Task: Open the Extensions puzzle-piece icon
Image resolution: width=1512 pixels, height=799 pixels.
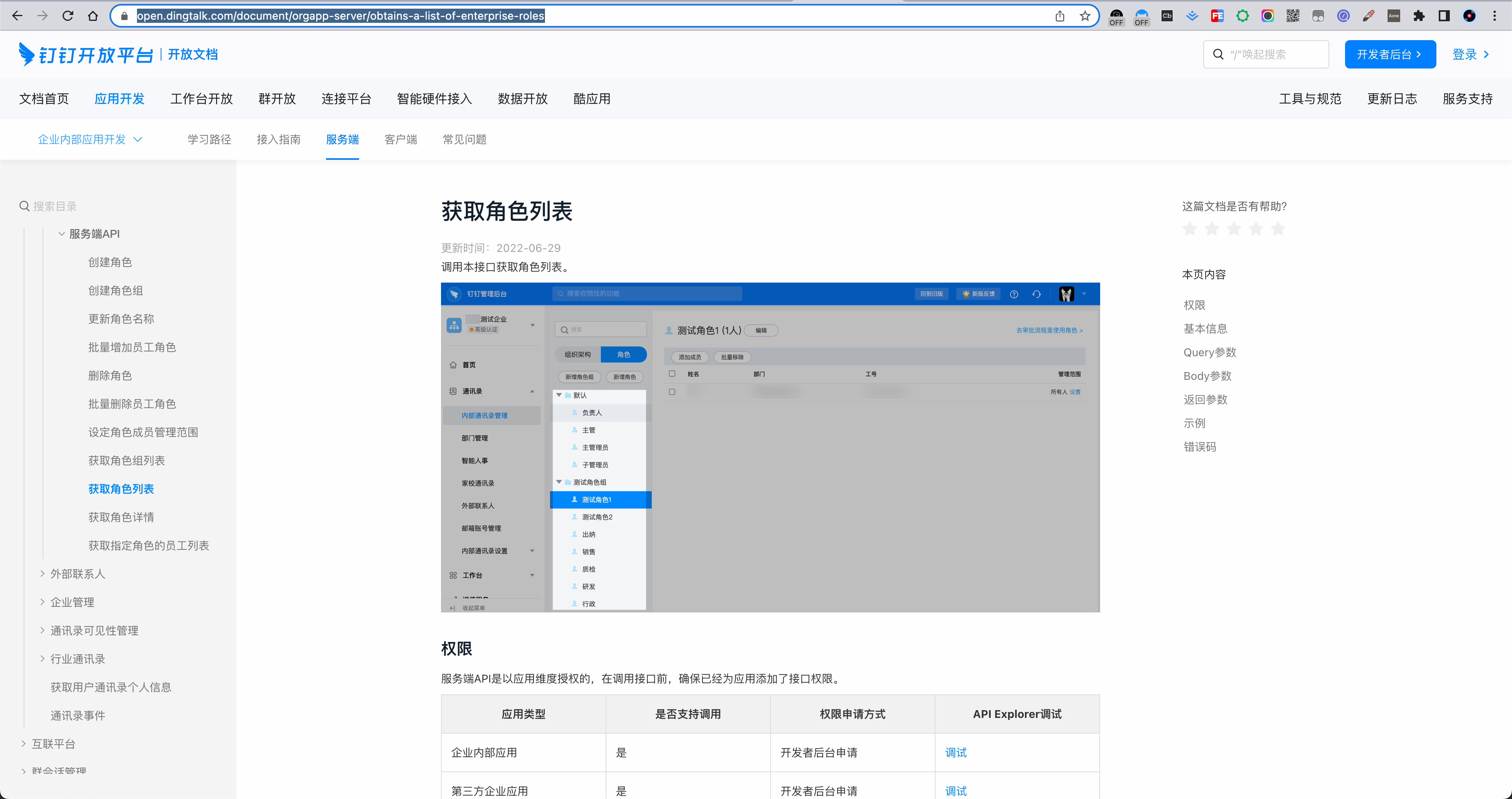Action: click(x=1419, y=16)
